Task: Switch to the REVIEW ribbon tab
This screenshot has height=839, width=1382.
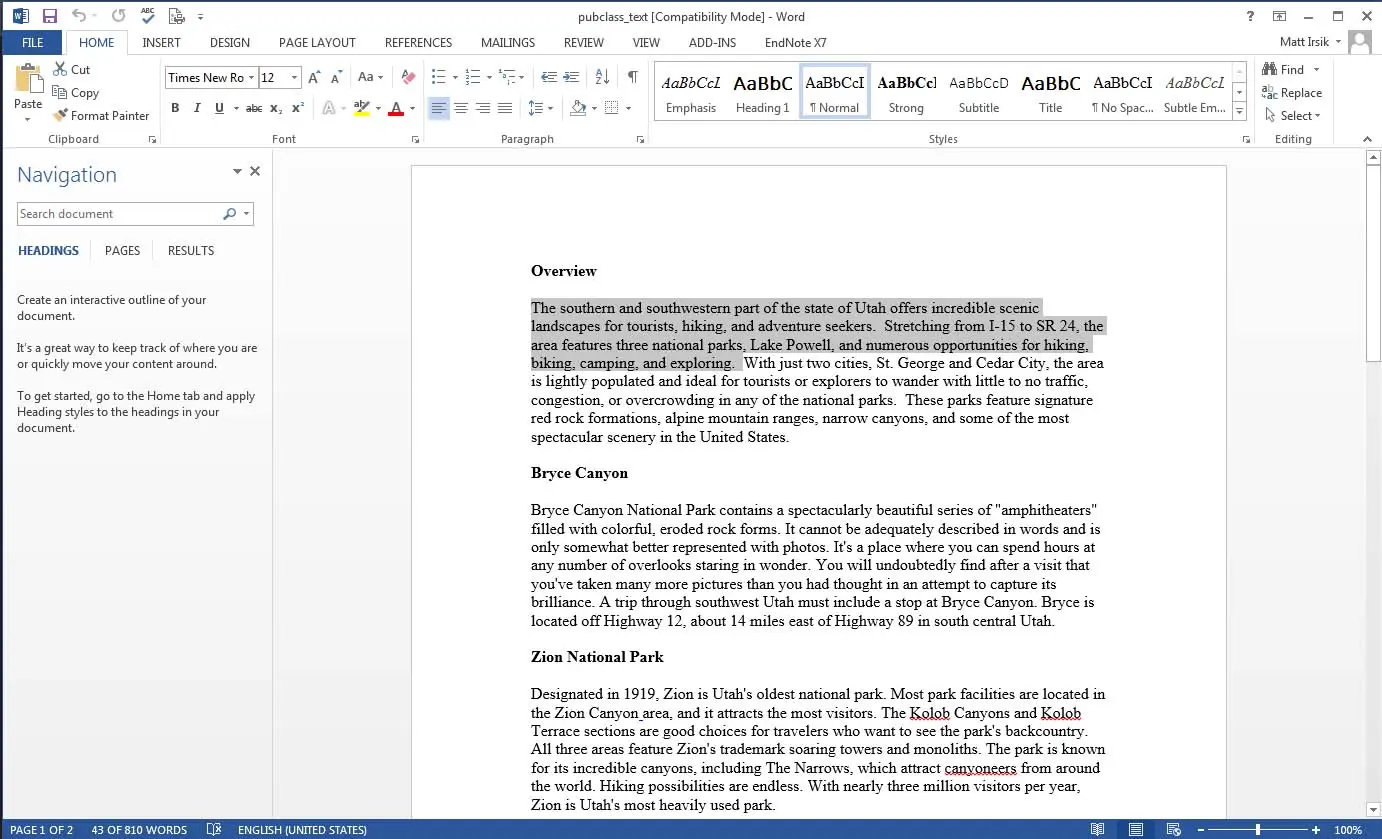Action: [583, 42]
